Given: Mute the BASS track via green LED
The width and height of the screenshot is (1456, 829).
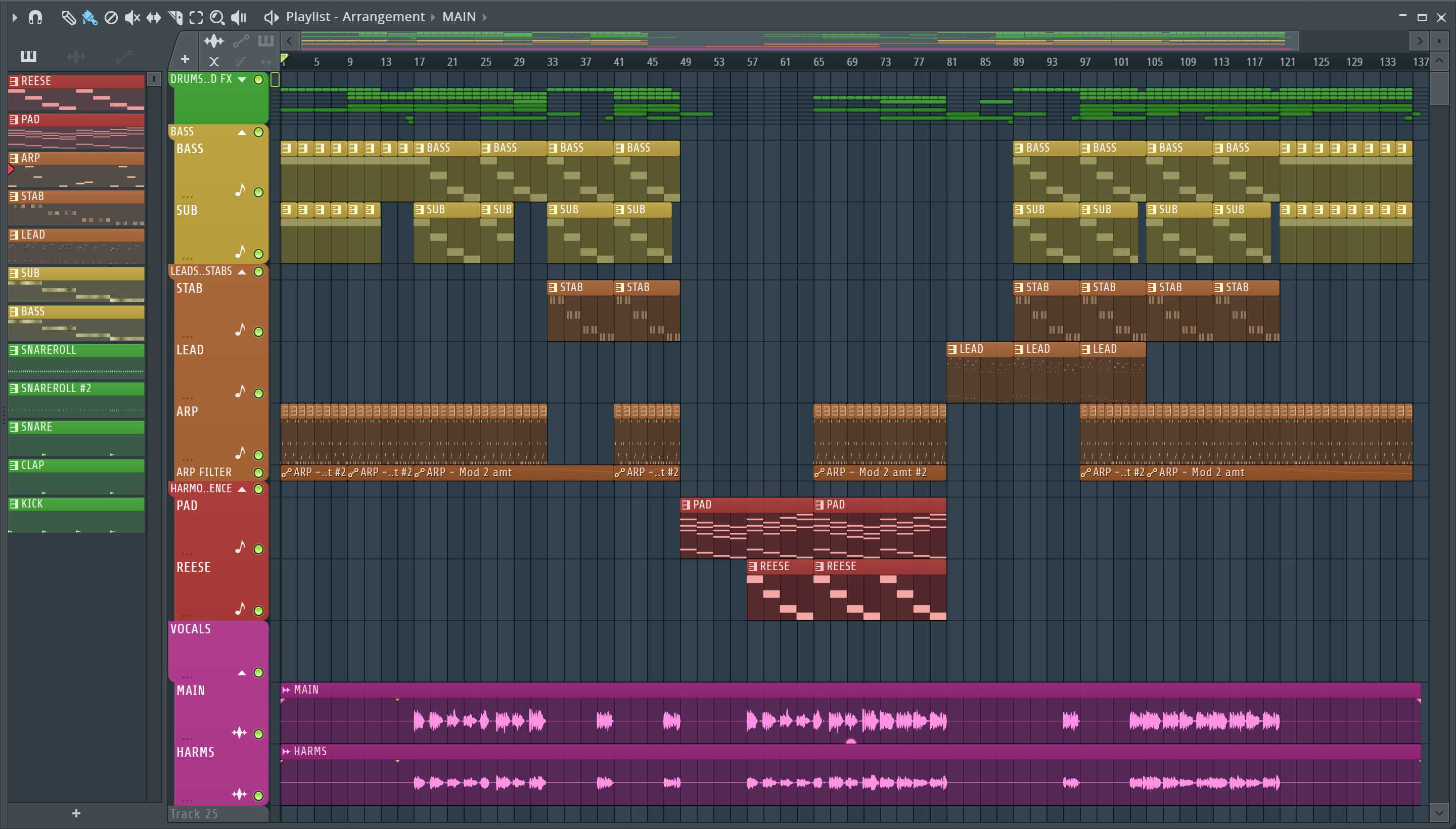Looking at the screenshot, I should click(x=258, y=193).
